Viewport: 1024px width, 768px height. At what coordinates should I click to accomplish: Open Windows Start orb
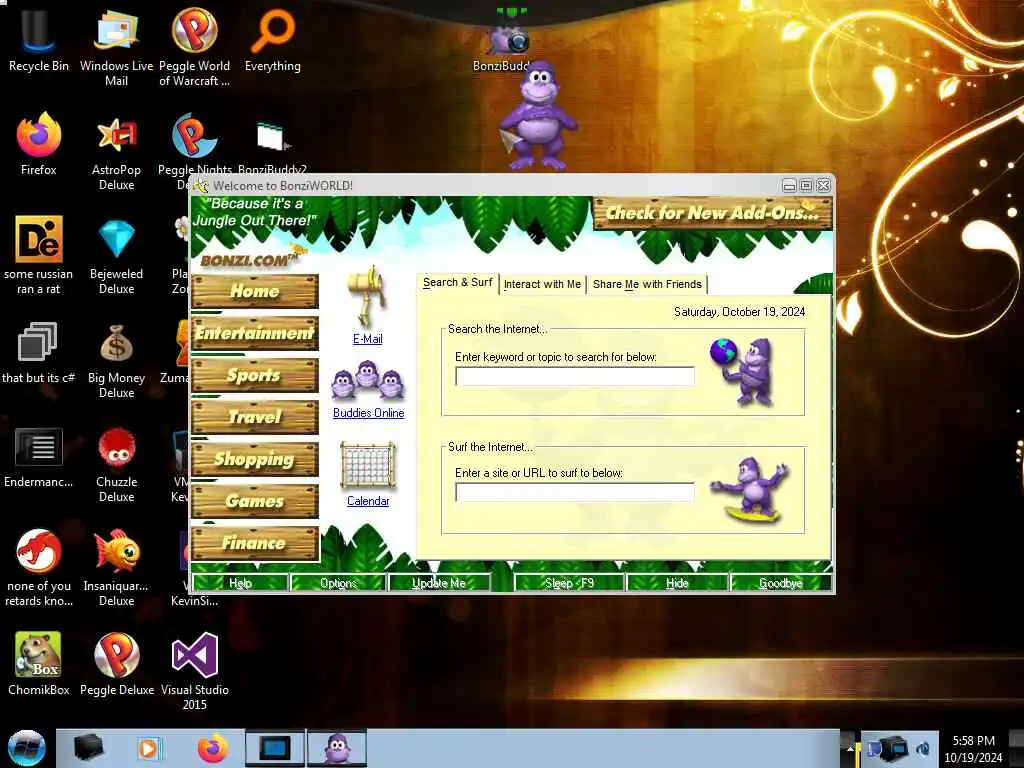point(26,748)
